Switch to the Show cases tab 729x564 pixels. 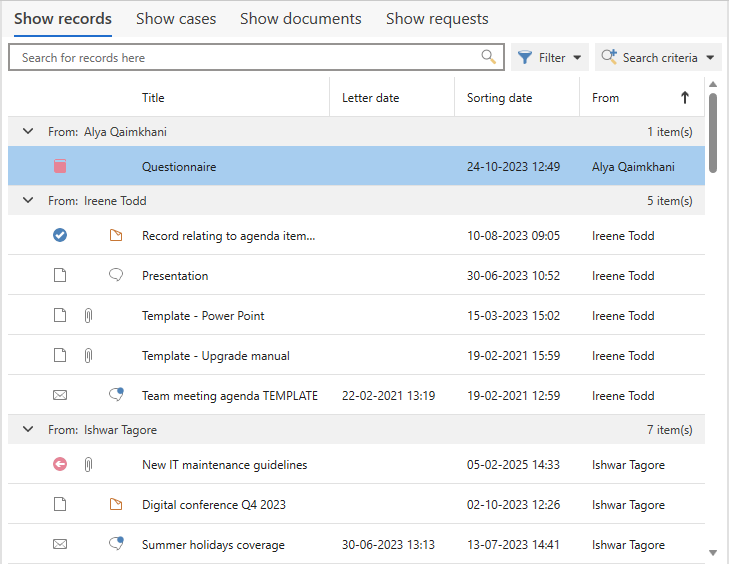[x=176, y=19]
